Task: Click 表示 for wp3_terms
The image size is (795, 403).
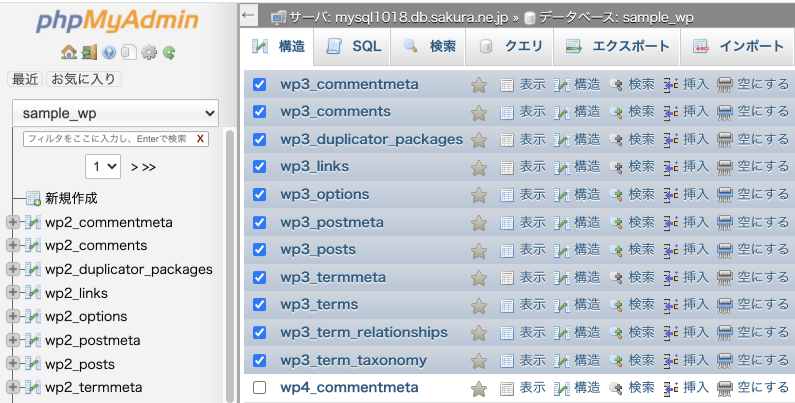Action: pos(522,305)
